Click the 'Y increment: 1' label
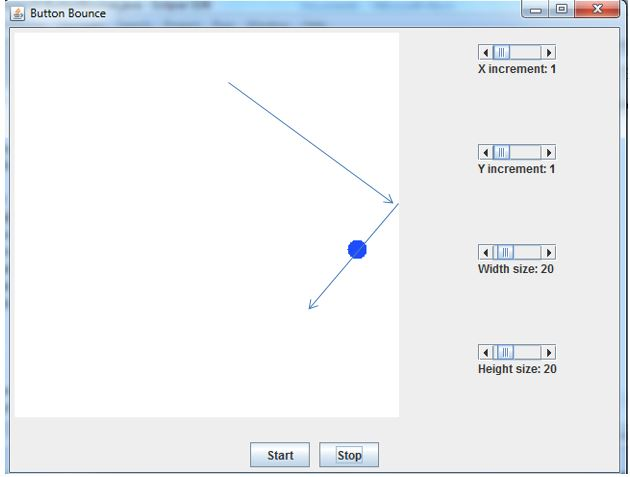Viewport: 630px width, 477px height. pos(517,169)
